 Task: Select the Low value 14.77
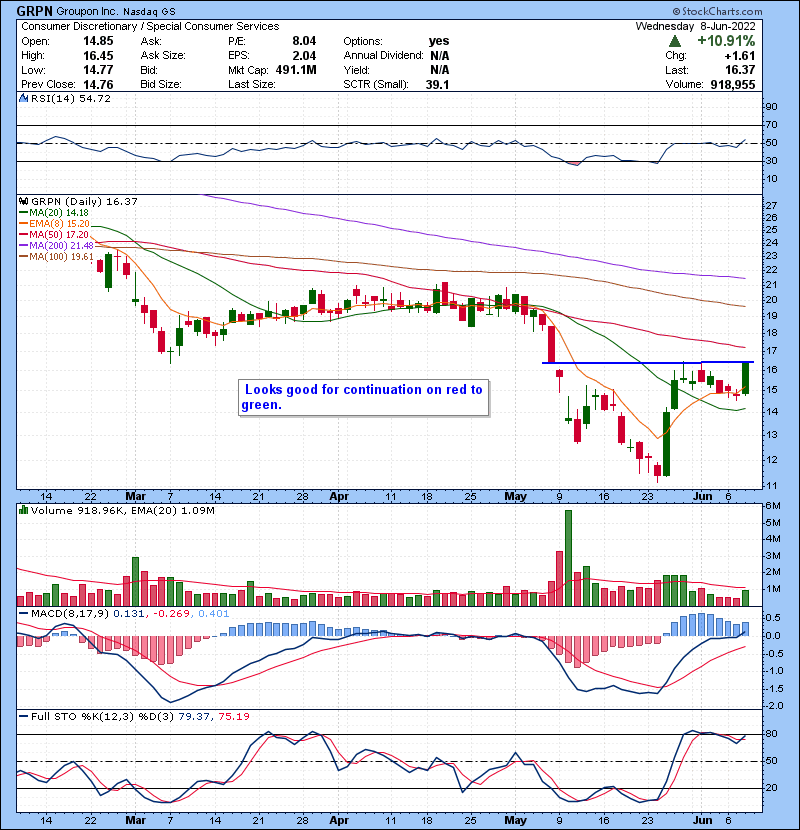pyautogui.click(x=98, y=70)
